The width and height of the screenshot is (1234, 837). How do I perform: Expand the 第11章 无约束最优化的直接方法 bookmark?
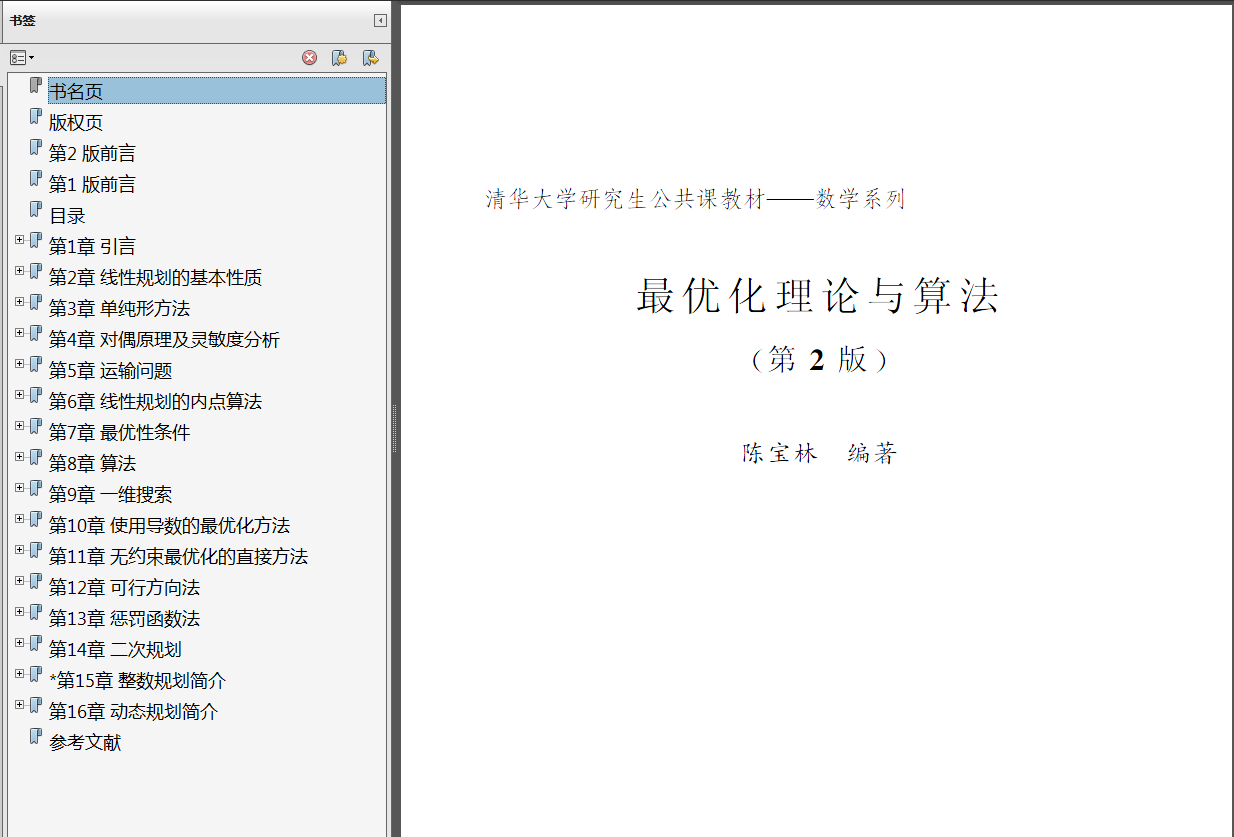19,550
